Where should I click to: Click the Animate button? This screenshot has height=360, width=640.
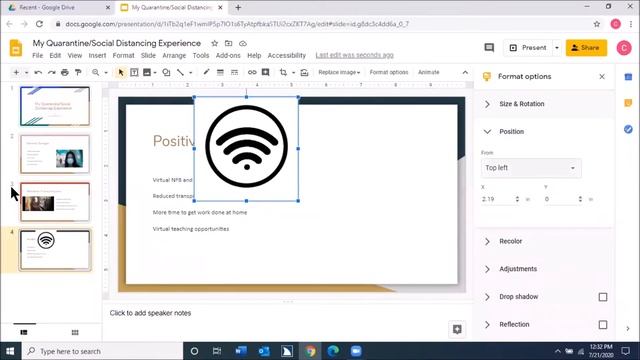[x=429, y=72]
